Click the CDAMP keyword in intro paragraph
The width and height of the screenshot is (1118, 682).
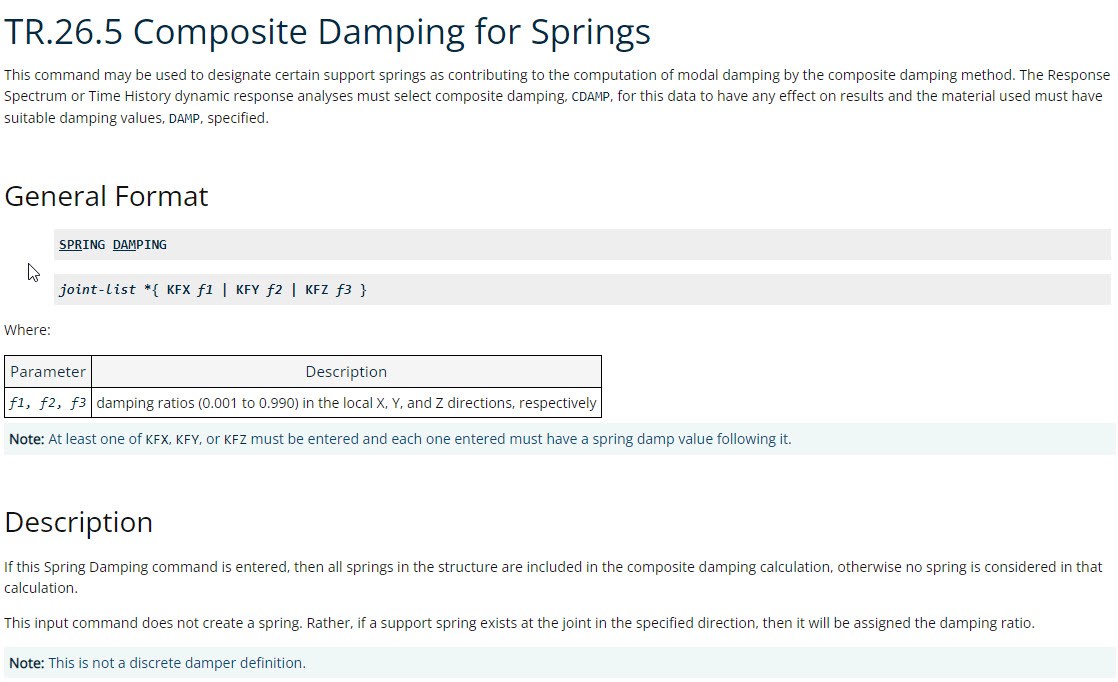[x=590, y=97]
